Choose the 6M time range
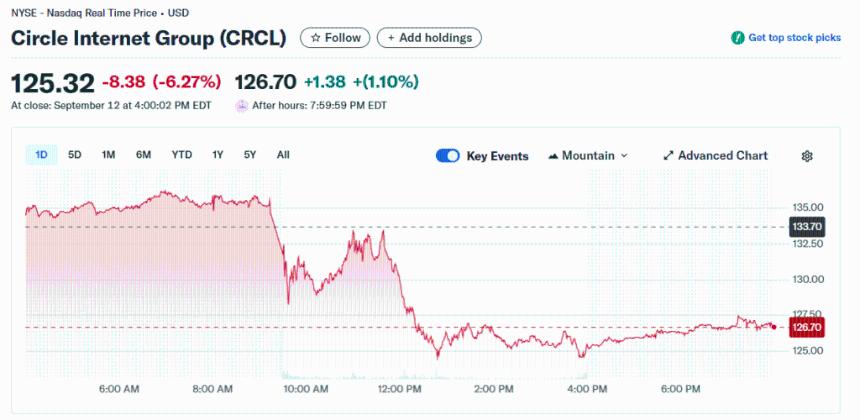This screenshot has height=420, width=860. pyautogui.click(x=144, y=155)
